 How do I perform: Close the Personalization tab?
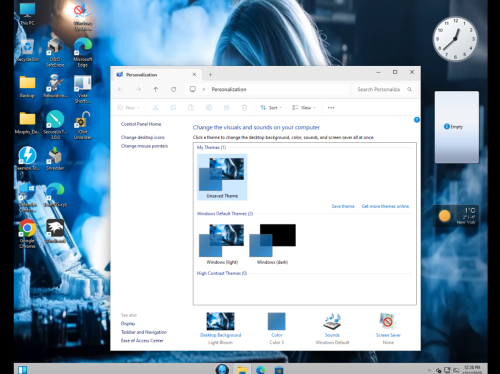(x=194, y=75)
